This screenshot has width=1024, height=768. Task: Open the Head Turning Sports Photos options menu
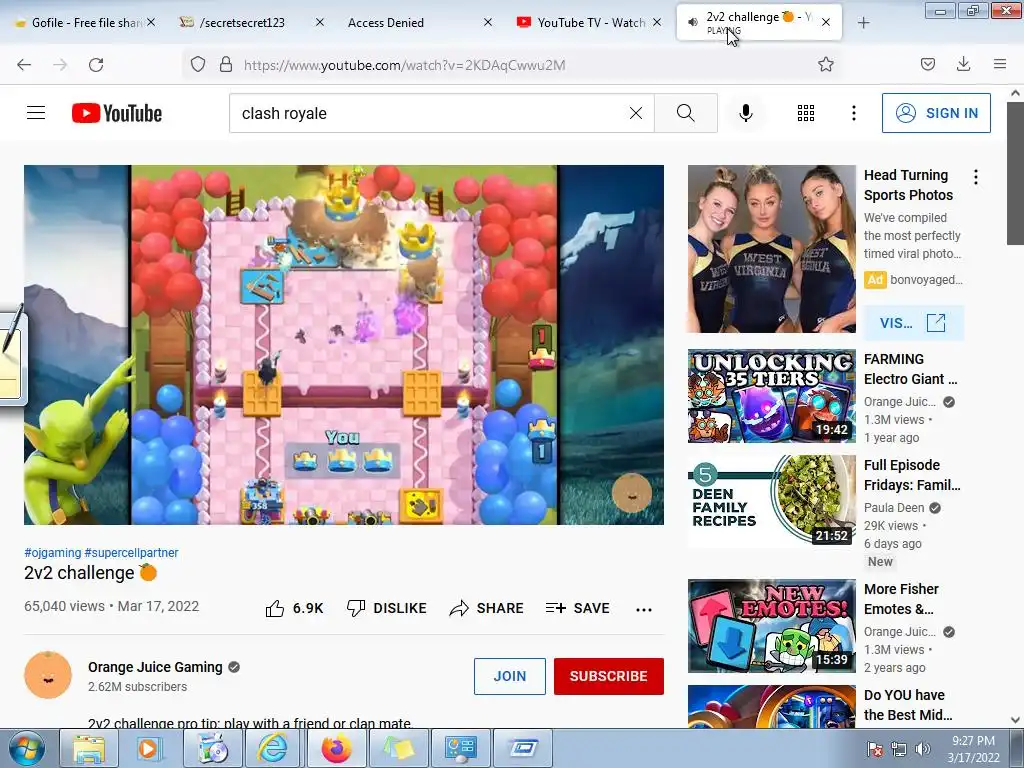click(x=976, y=177)
